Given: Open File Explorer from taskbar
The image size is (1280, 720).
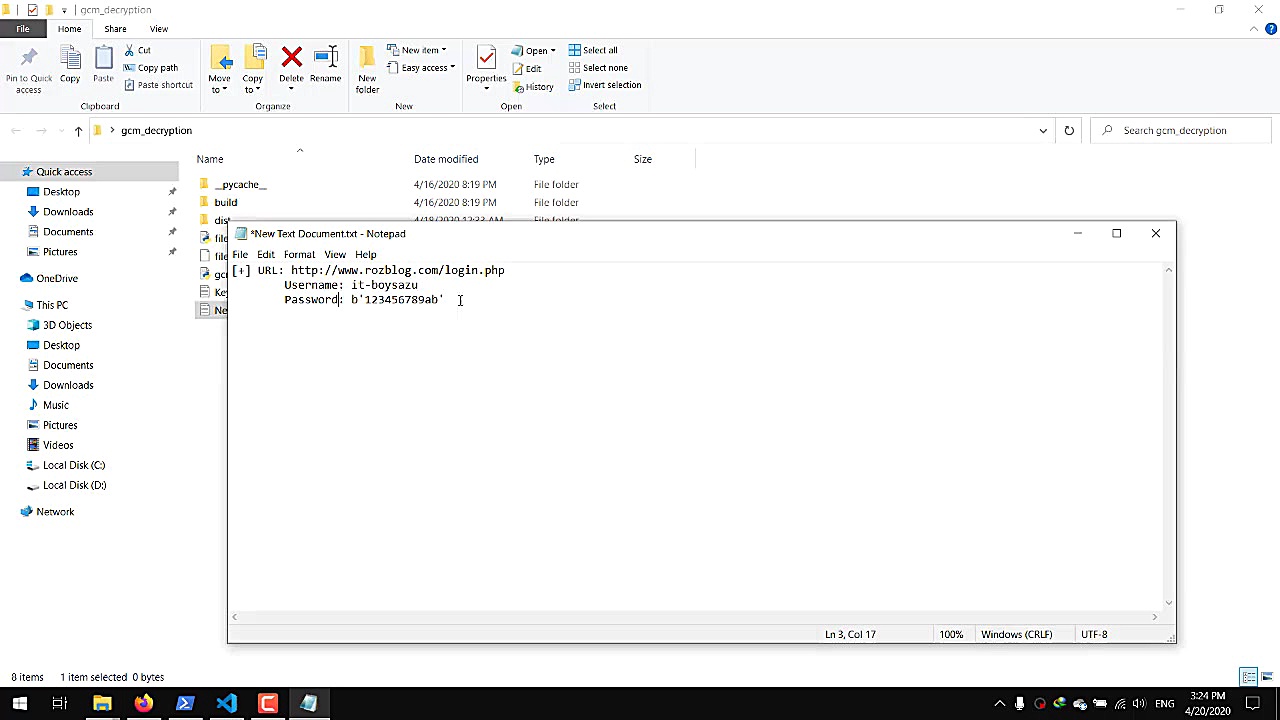Looking at the screenshot, I should point(102,704).
